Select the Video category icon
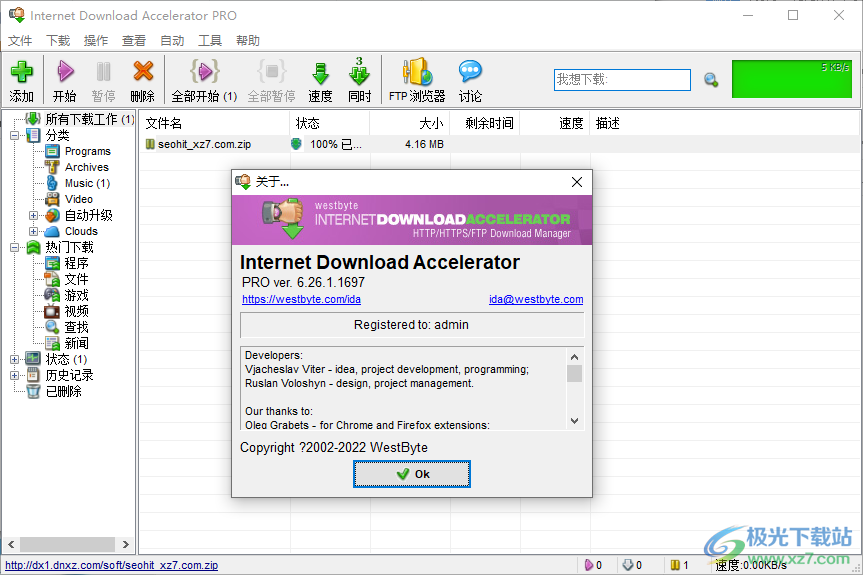This screenshot has height=575, width=863. [52, 199]
